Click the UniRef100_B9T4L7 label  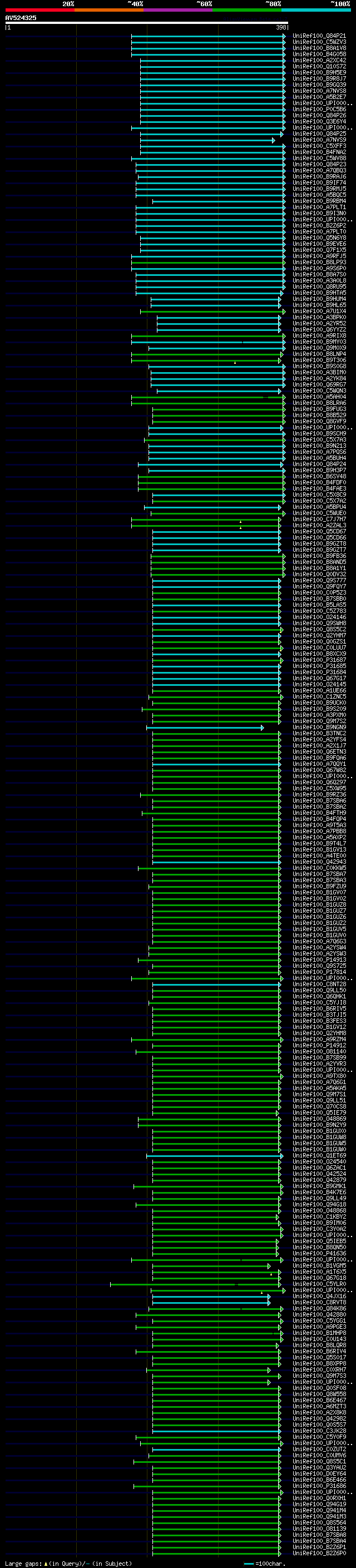pos(319,844)
